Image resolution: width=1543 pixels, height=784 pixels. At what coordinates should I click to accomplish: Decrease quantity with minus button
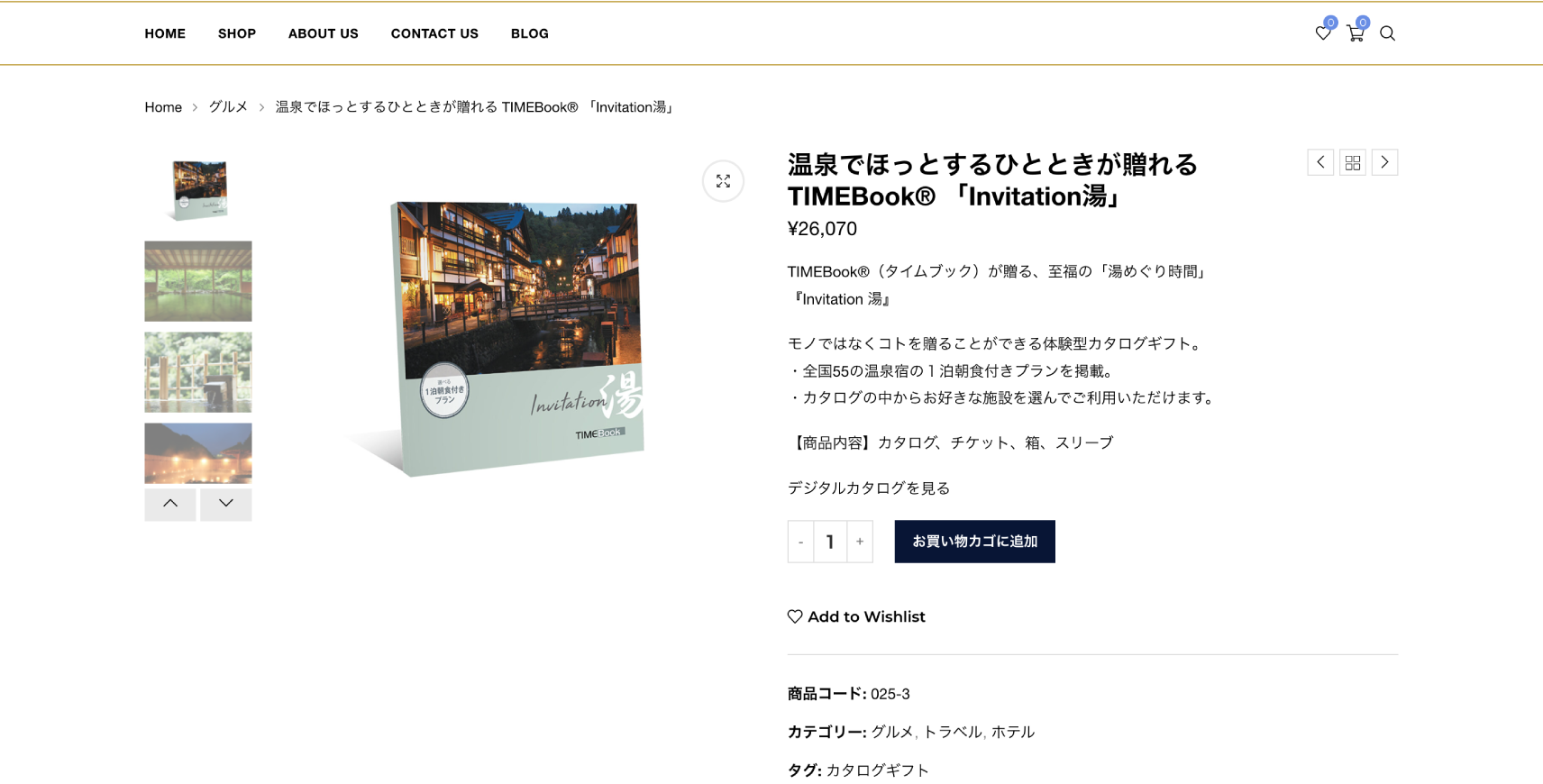[800, 542]
